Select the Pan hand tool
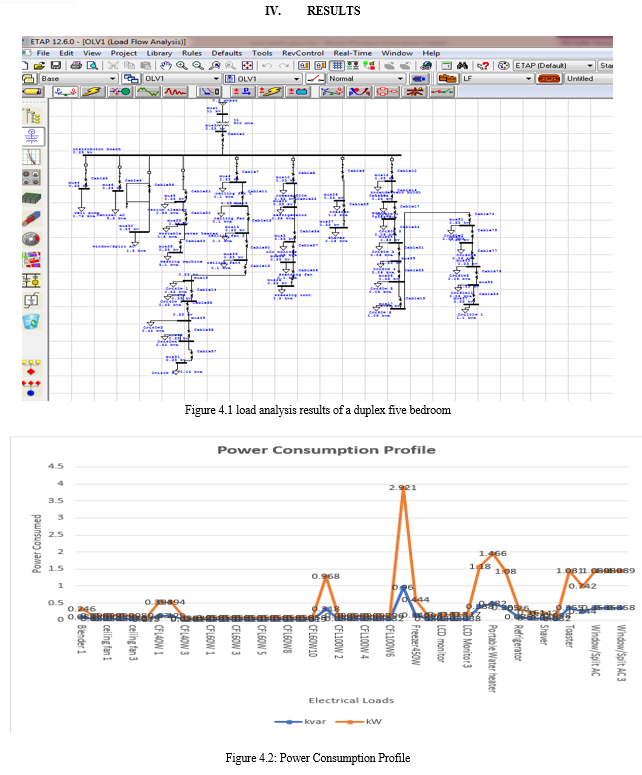Viewport: 642px width, 775px height. [166, 65]
